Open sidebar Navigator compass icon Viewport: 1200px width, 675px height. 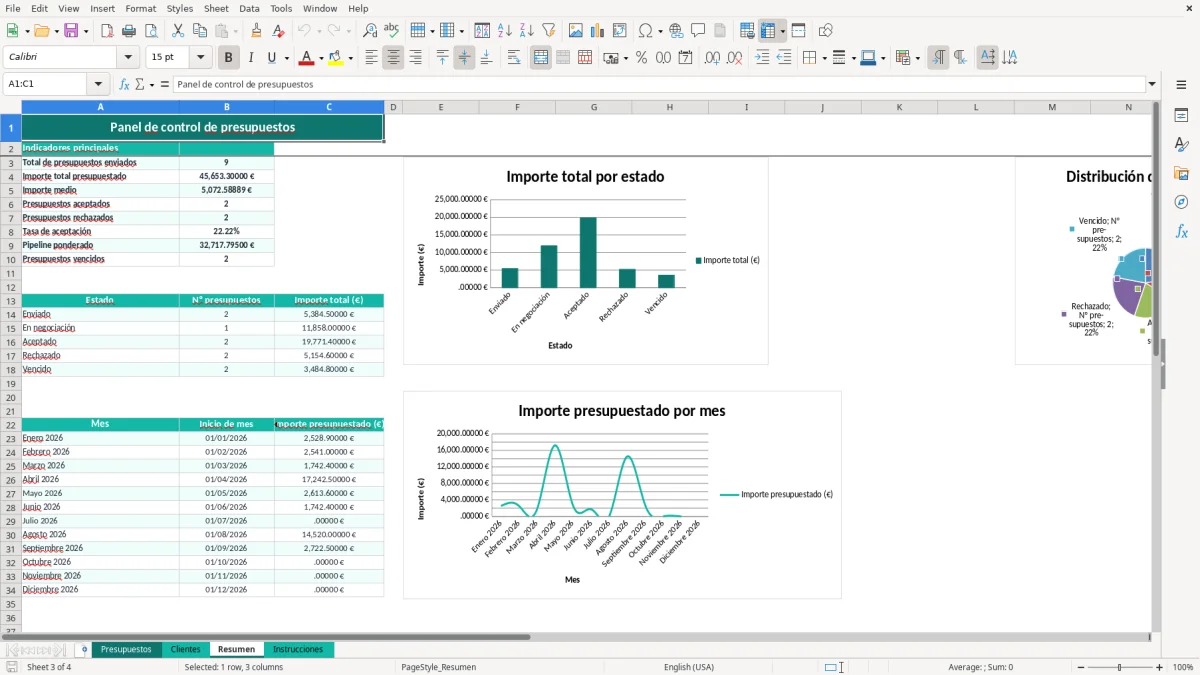pos(1181,202)
